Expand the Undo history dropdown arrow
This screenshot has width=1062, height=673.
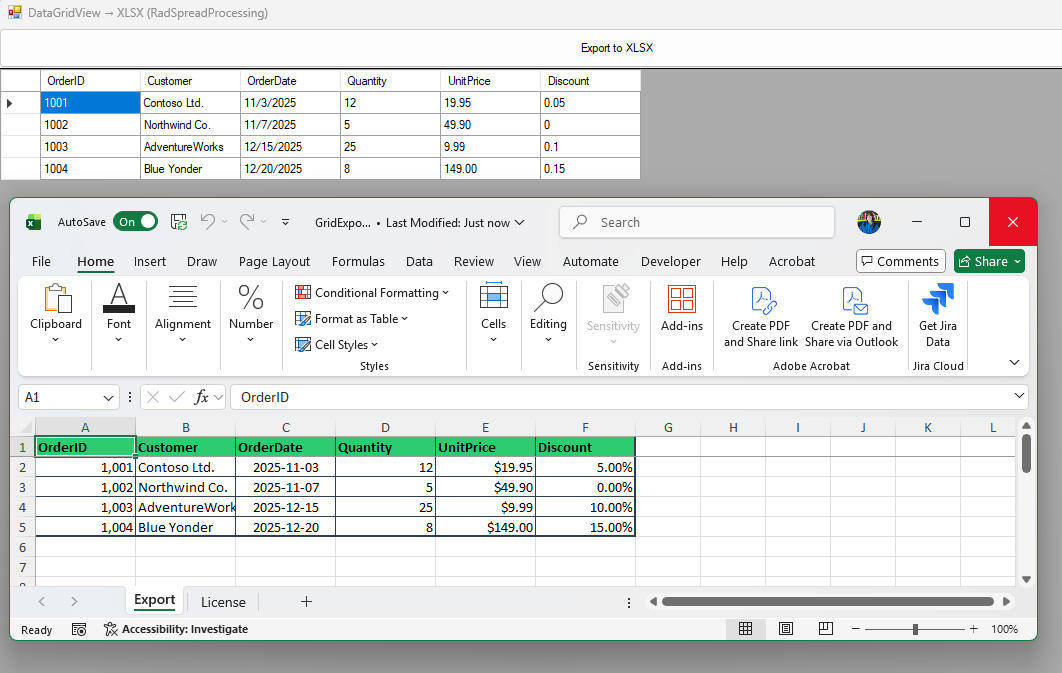pos(225,222)
